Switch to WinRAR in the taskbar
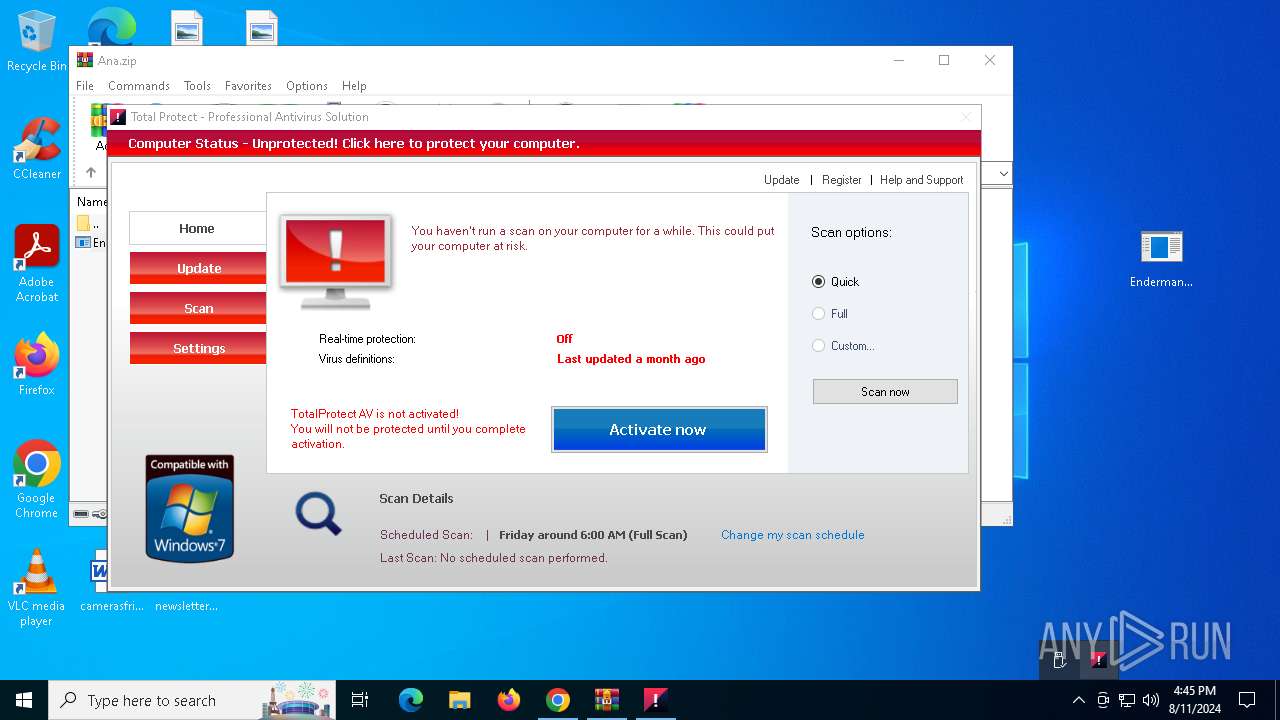Image resolution: width=1280 pixels, height=720 pixels. click(x=606, y=700)
